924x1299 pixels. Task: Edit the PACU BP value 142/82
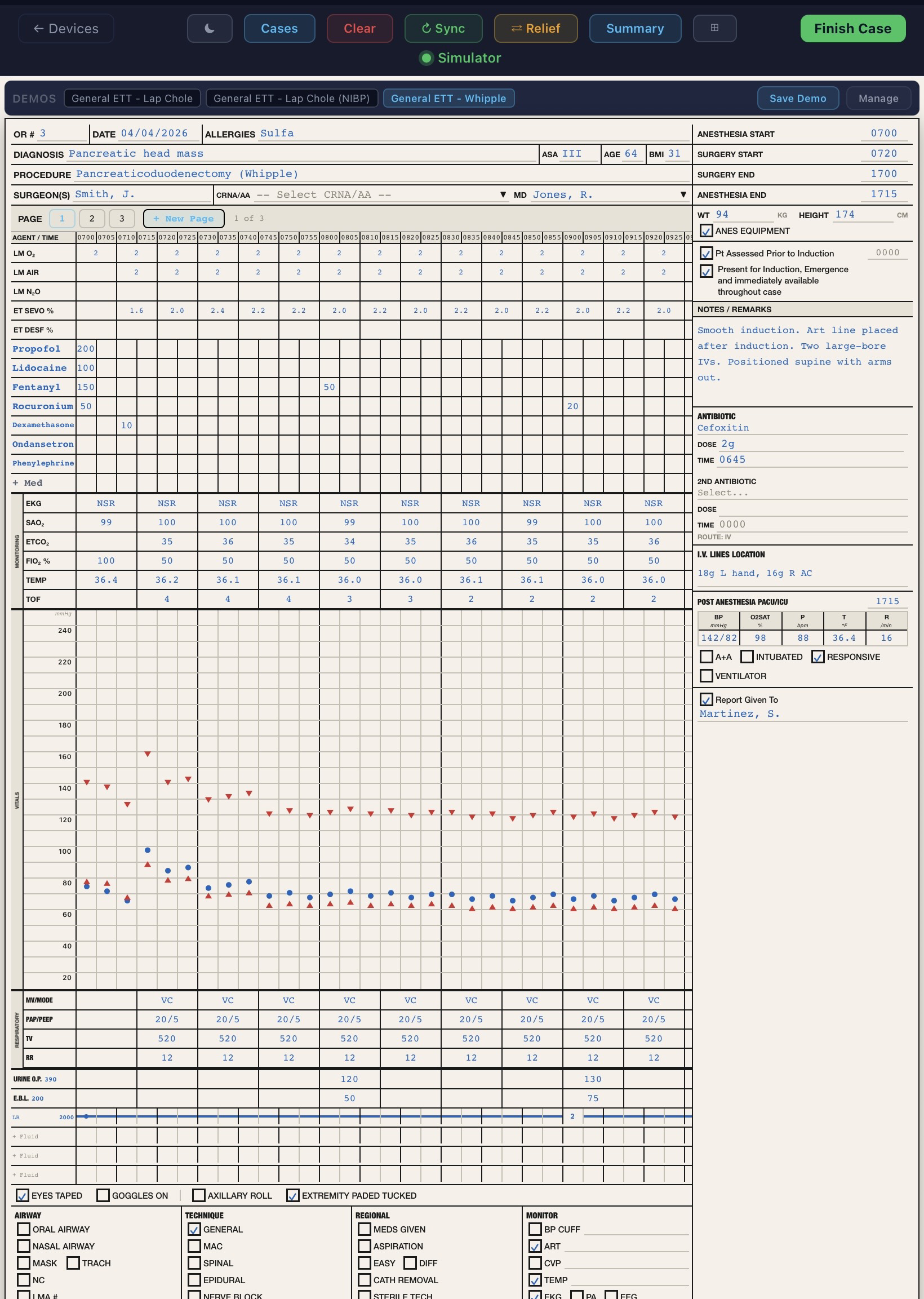(x=718, y=638)
